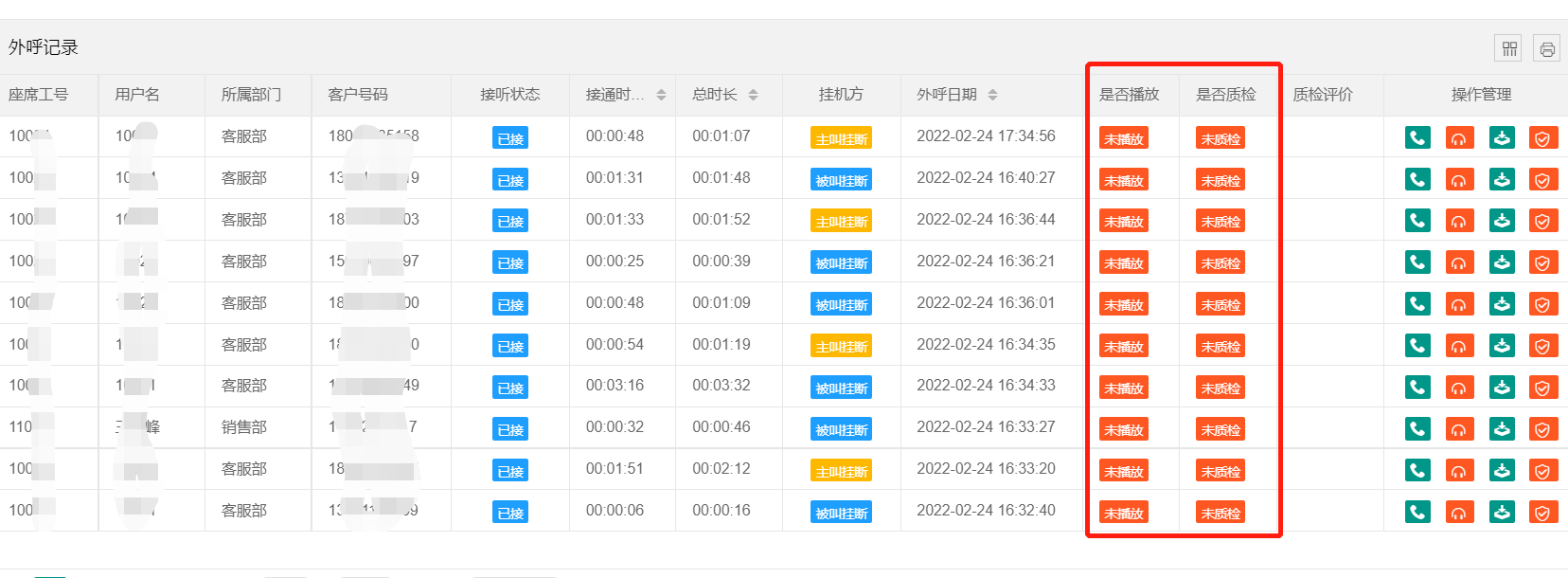1568x578 pixels.
Task: Click 未质检 tag in second row
Action: click(1221, 181)
